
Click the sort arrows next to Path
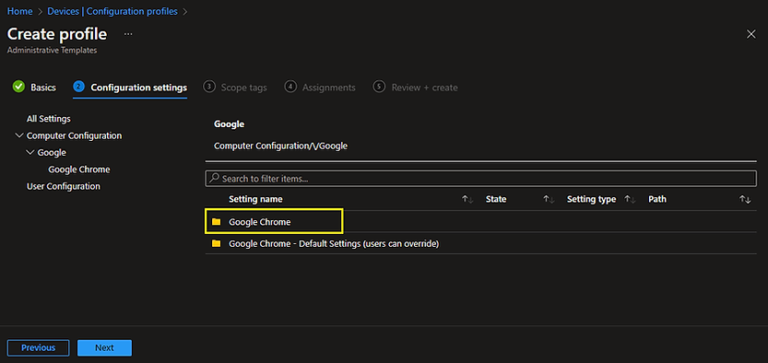pyautogui.click(x=745, y=199)
